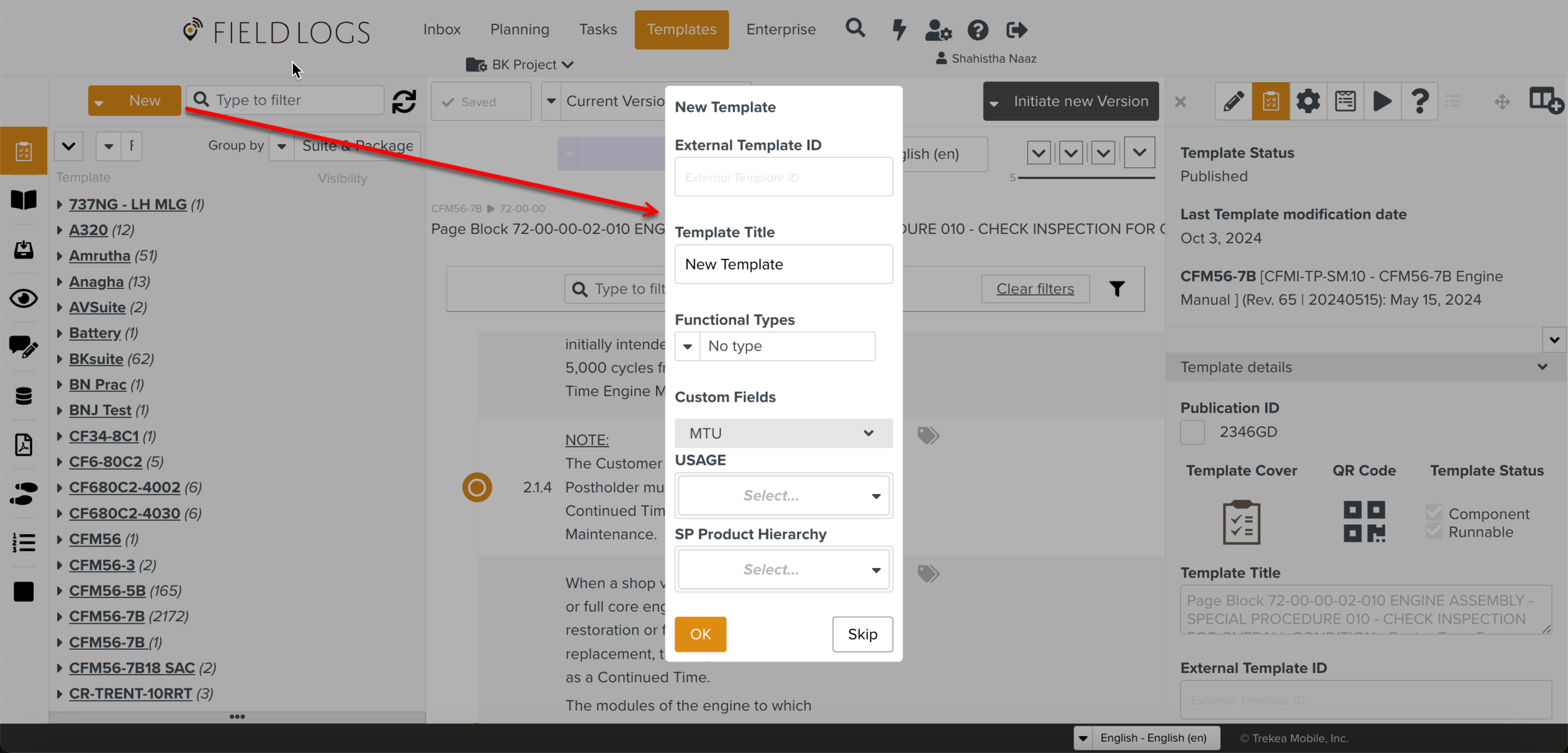
Task: Click the play run template icon
Action: (x=1382, y=101)
